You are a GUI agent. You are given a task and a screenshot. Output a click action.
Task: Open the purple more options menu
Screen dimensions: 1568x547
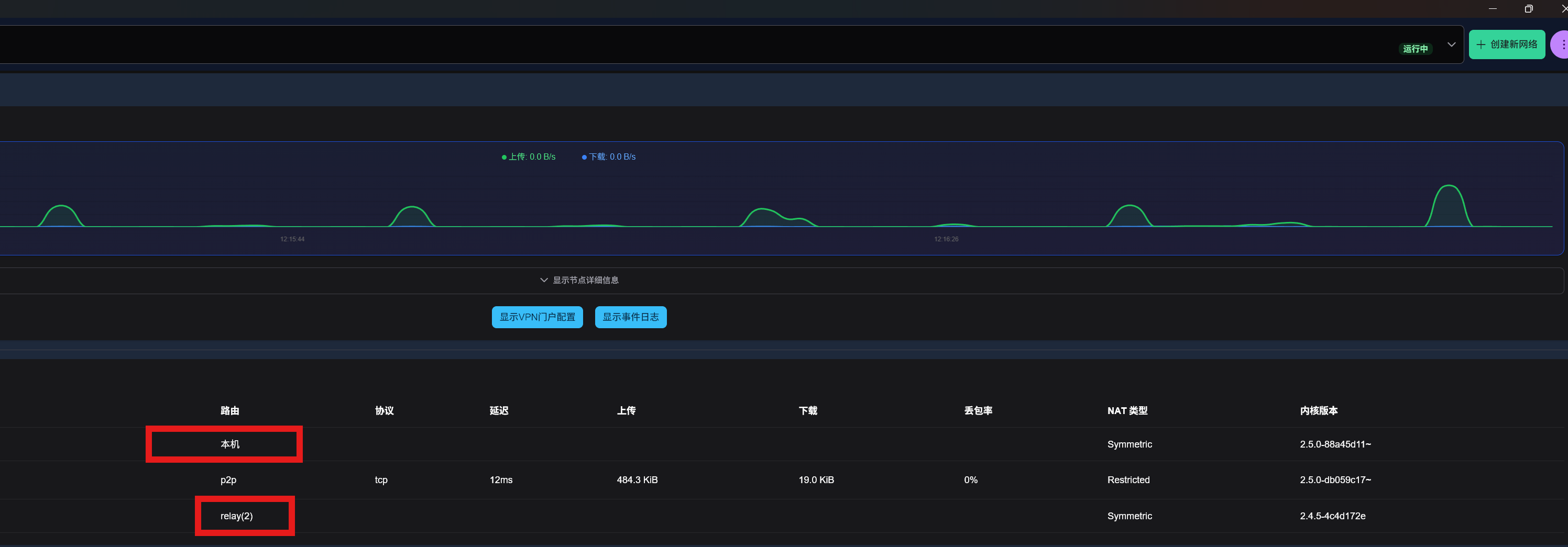point(1561,44)
